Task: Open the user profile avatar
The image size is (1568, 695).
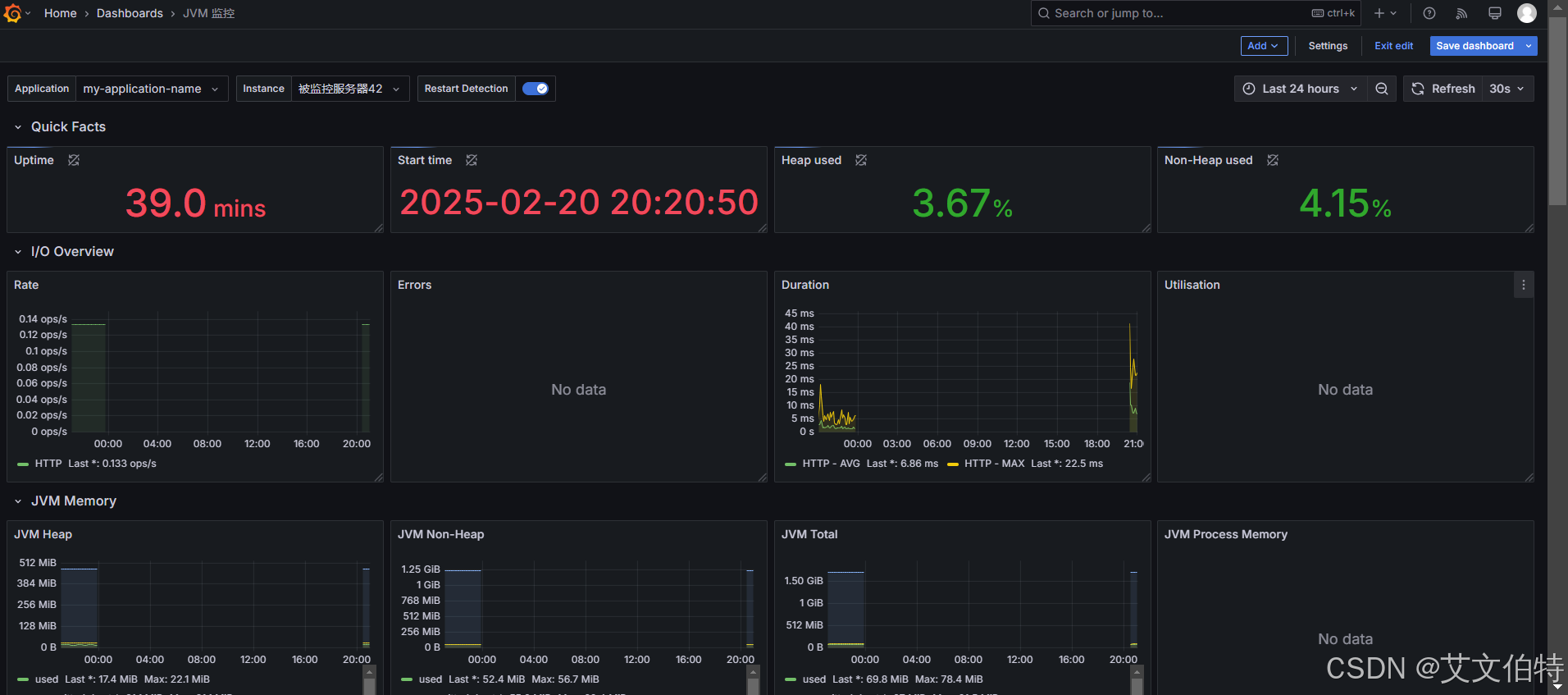Action: tap(1527, 13)
